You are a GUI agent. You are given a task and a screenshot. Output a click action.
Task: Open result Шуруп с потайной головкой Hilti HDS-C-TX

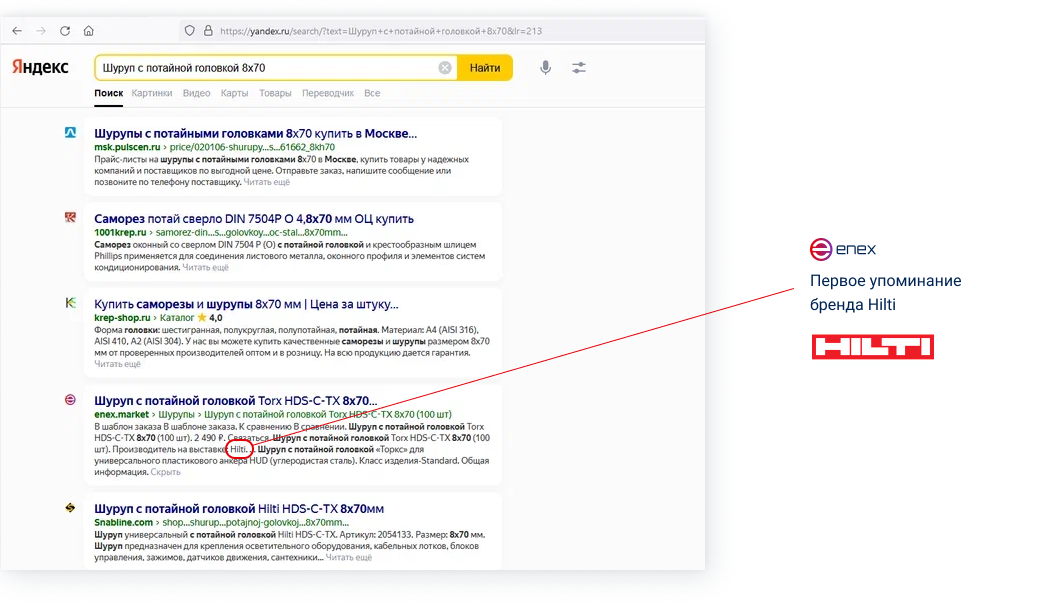click(x=239, y=509)
